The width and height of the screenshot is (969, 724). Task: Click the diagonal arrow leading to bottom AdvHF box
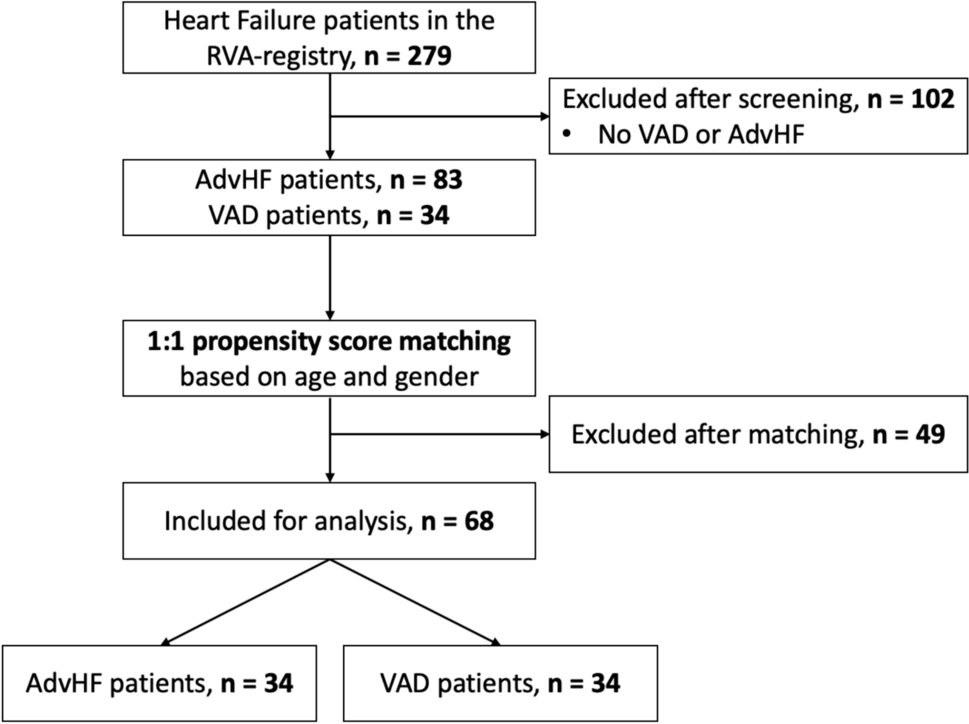pyautogui.click(x=243, y=602)
